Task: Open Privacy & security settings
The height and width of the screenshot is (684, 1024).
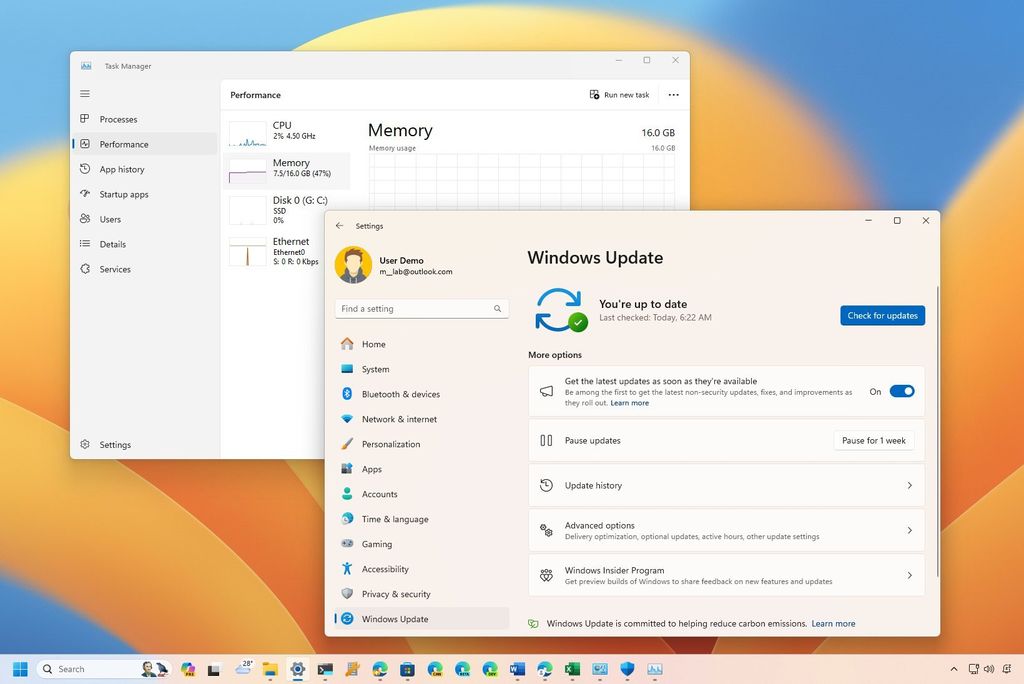Action: tap(396, 594)
